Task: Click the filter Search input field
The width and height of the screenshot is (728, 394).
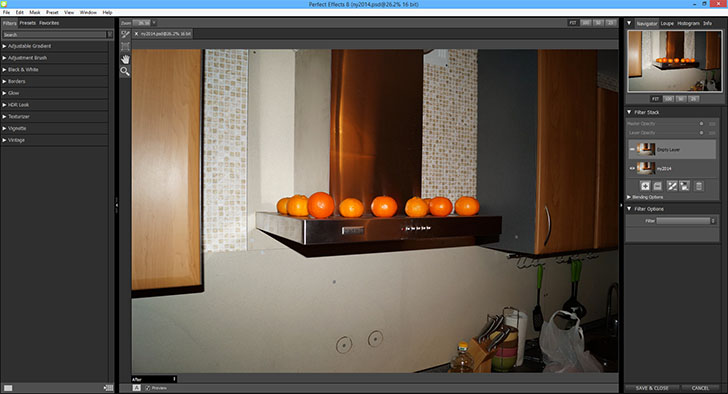Action: pos(54,34)
